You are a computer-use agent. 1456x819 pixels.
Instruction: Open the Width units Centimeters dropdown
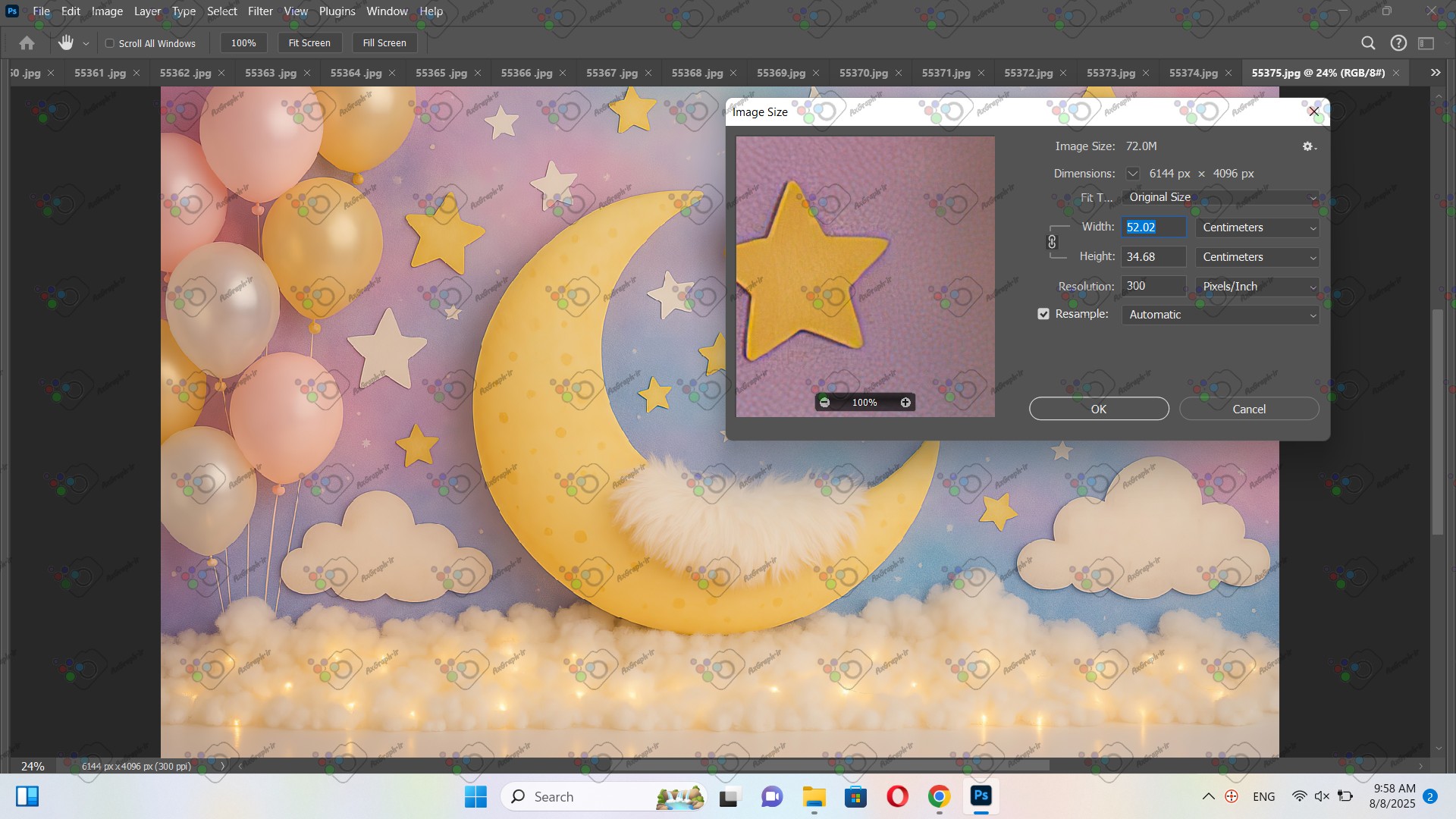(x=1257, y=227)
